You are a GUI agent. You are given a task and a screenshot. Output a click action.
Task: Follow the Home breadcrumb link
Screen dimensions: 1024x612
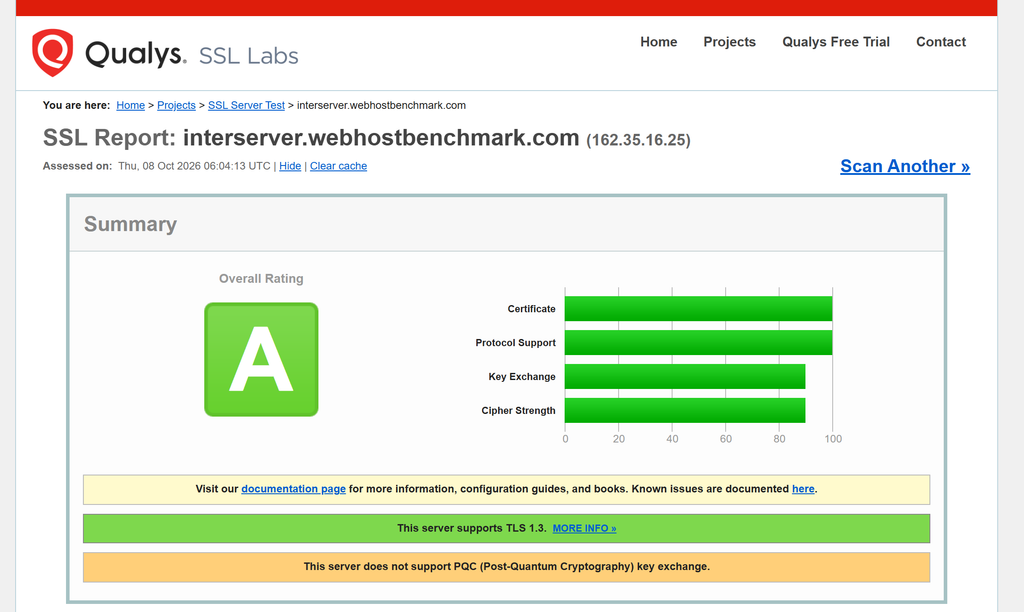tap(131, 105)
